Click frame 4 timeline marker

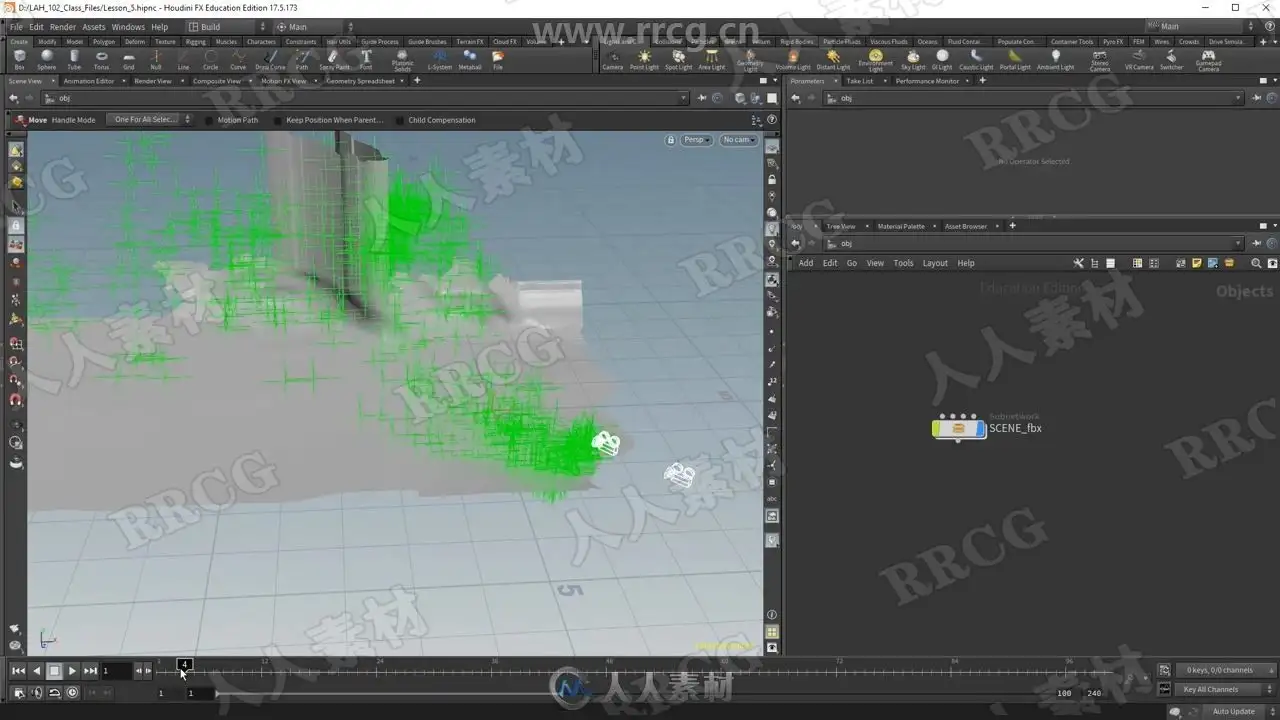pos(184,664)
